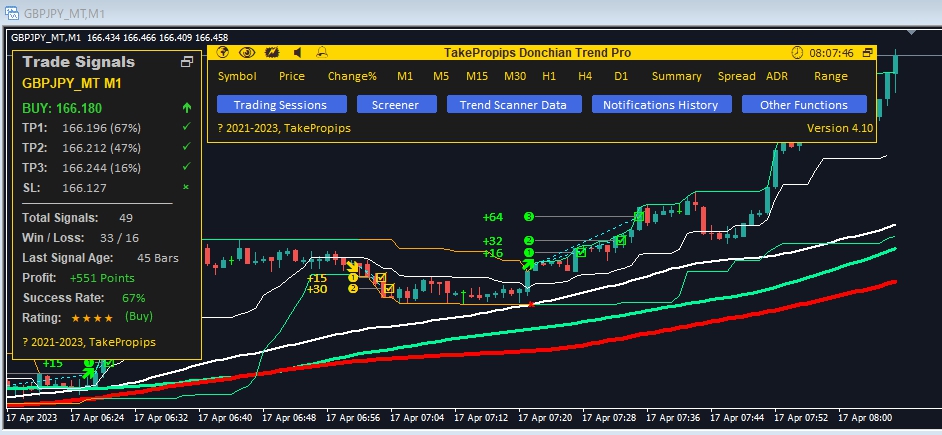Click the yellow sell arrow near 06:56
The image size is (942, 435).
tap(353, 266)
